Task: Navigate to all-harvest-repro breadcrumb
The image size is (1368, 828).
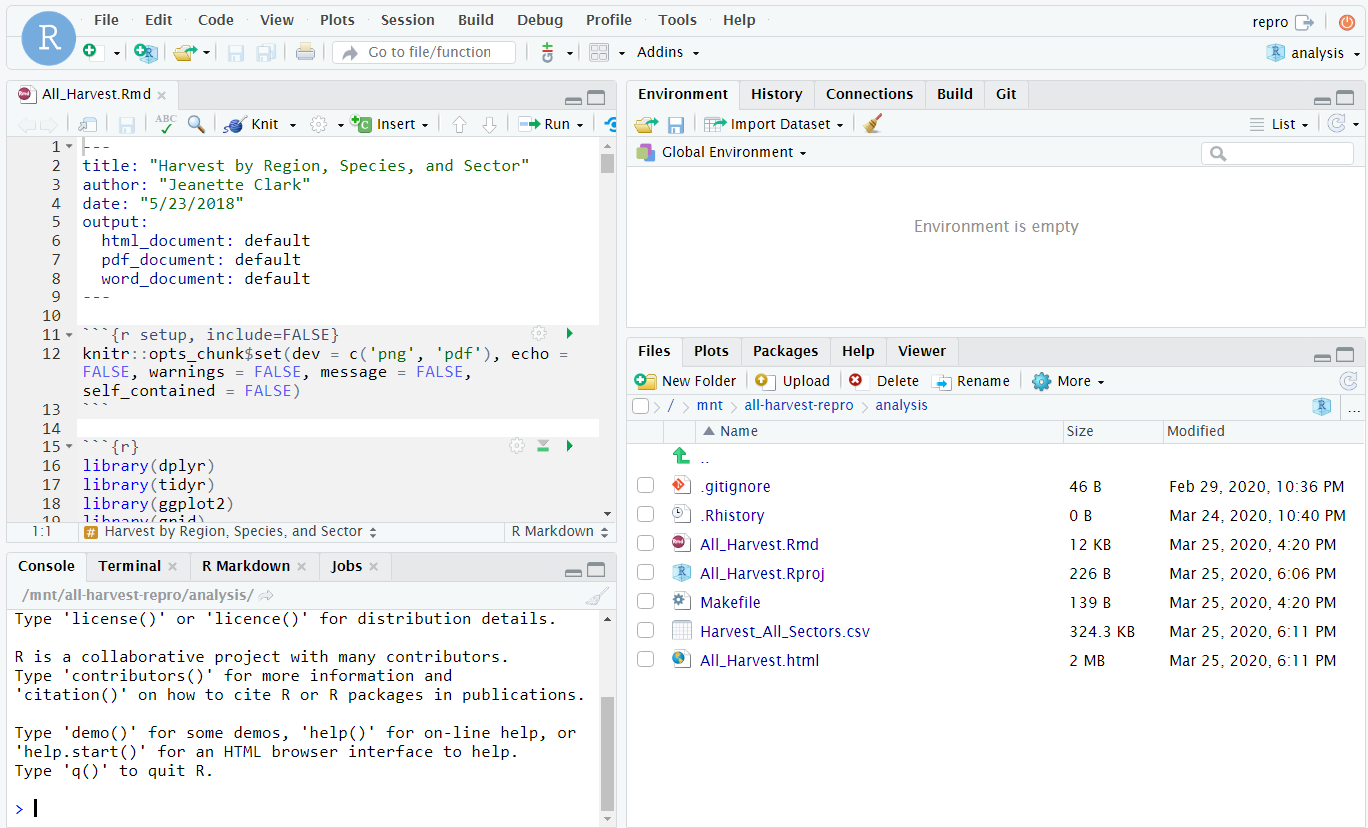Action: pyautogui.click(x=799, y=406)
